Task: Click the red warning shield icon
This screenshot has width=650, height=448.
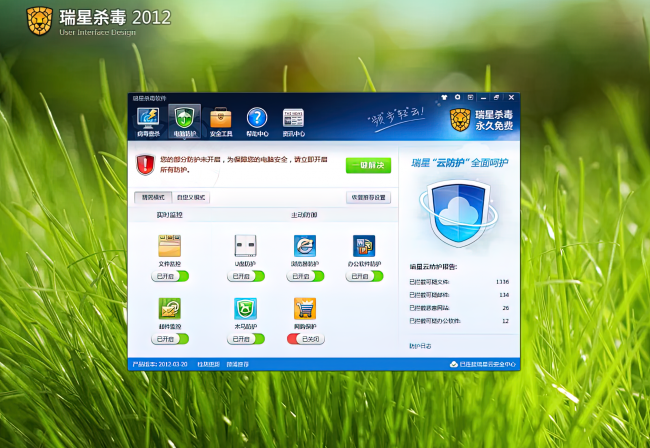Action: point(145,165)
